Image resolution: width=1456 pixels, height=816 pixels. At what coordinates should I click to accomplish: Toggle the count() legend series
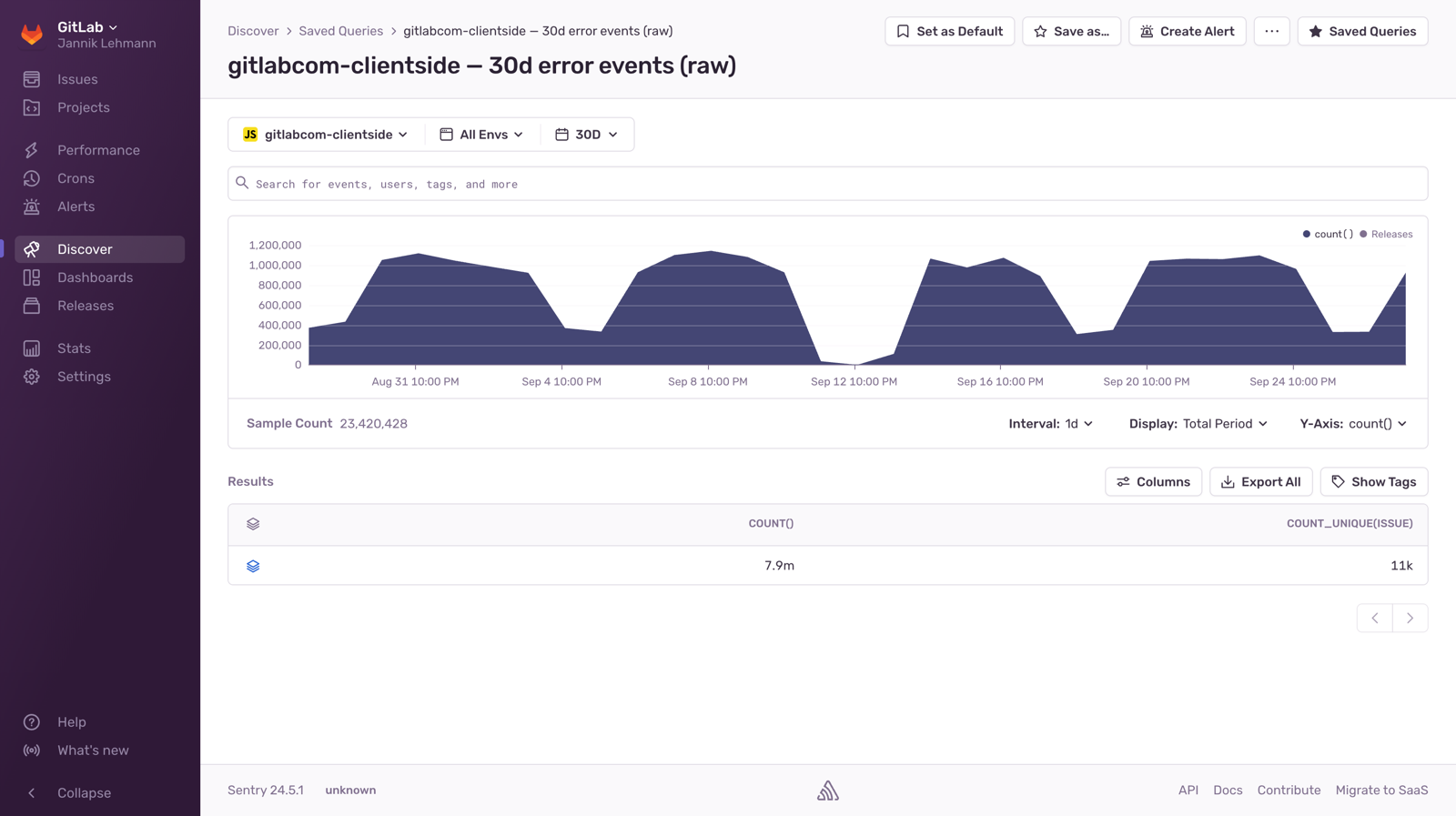pos(1328,235)
